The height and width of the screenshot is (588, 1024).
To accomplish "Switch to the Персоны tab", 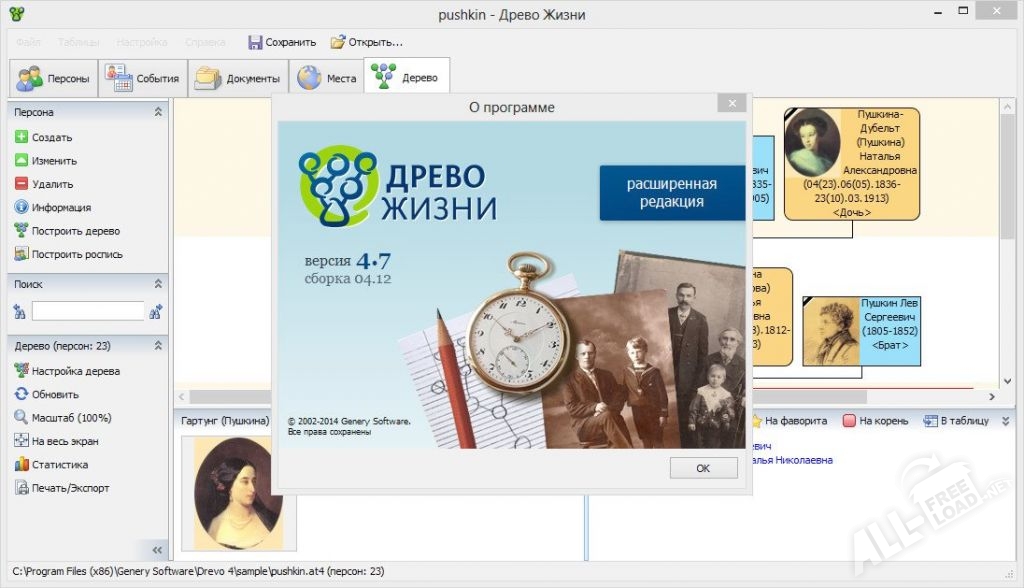I will (54, 78).
